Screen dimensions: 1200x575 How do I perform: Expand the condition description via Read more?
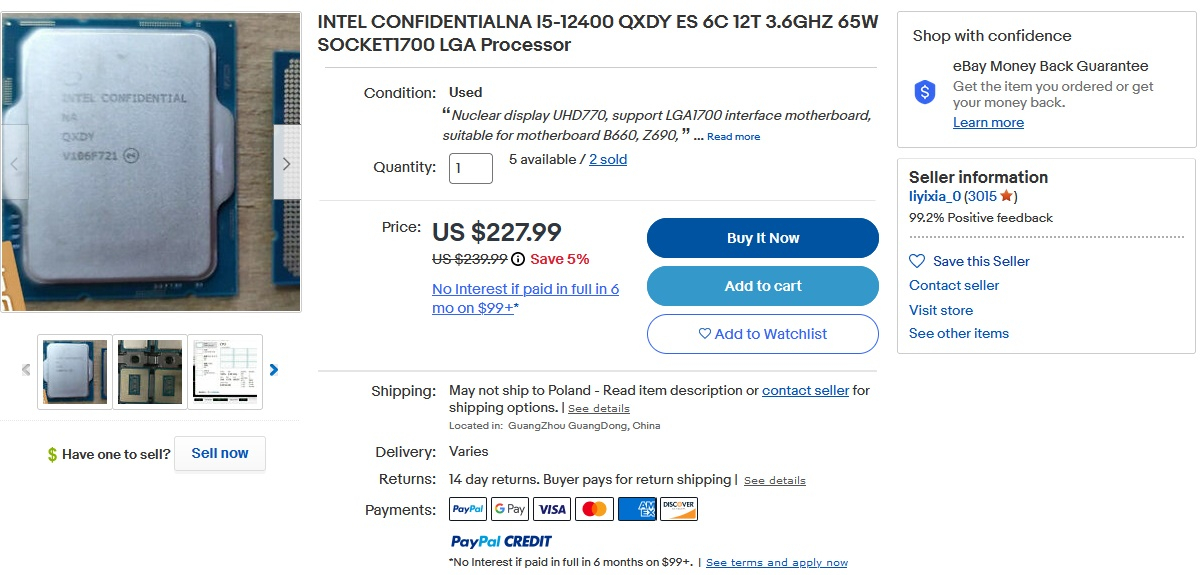coord(733,137)
